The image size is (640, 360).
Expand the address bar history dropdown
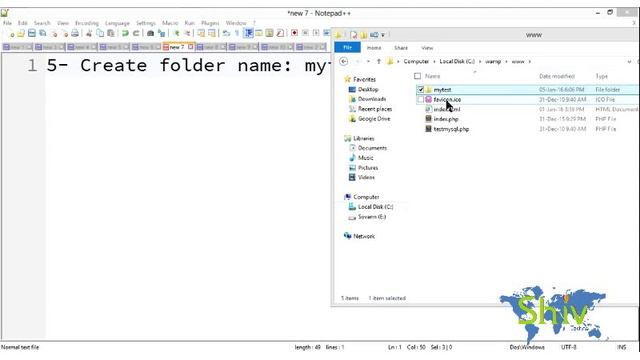pos(629,62)
